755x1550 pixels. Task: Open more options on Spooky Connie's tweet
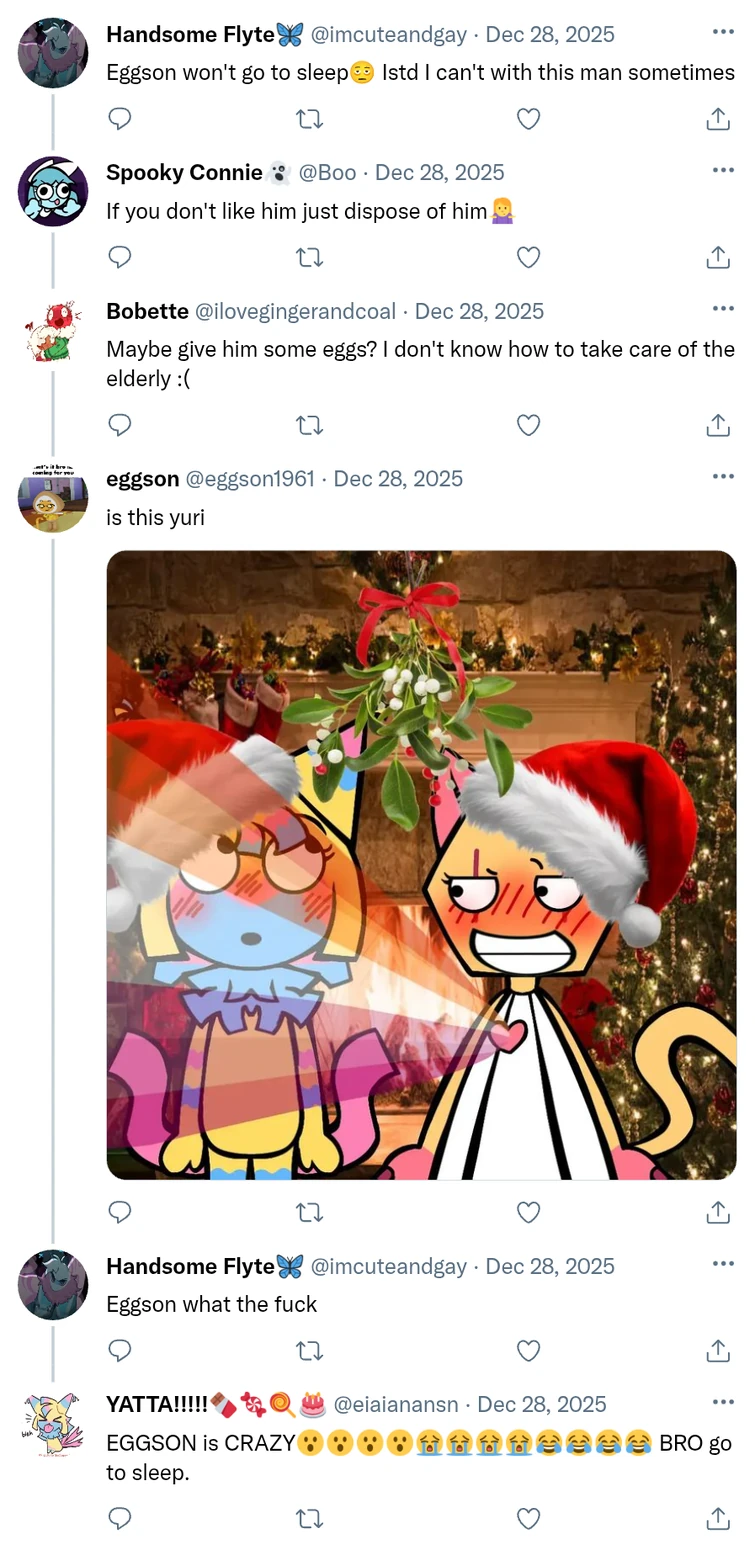(723, 170)
